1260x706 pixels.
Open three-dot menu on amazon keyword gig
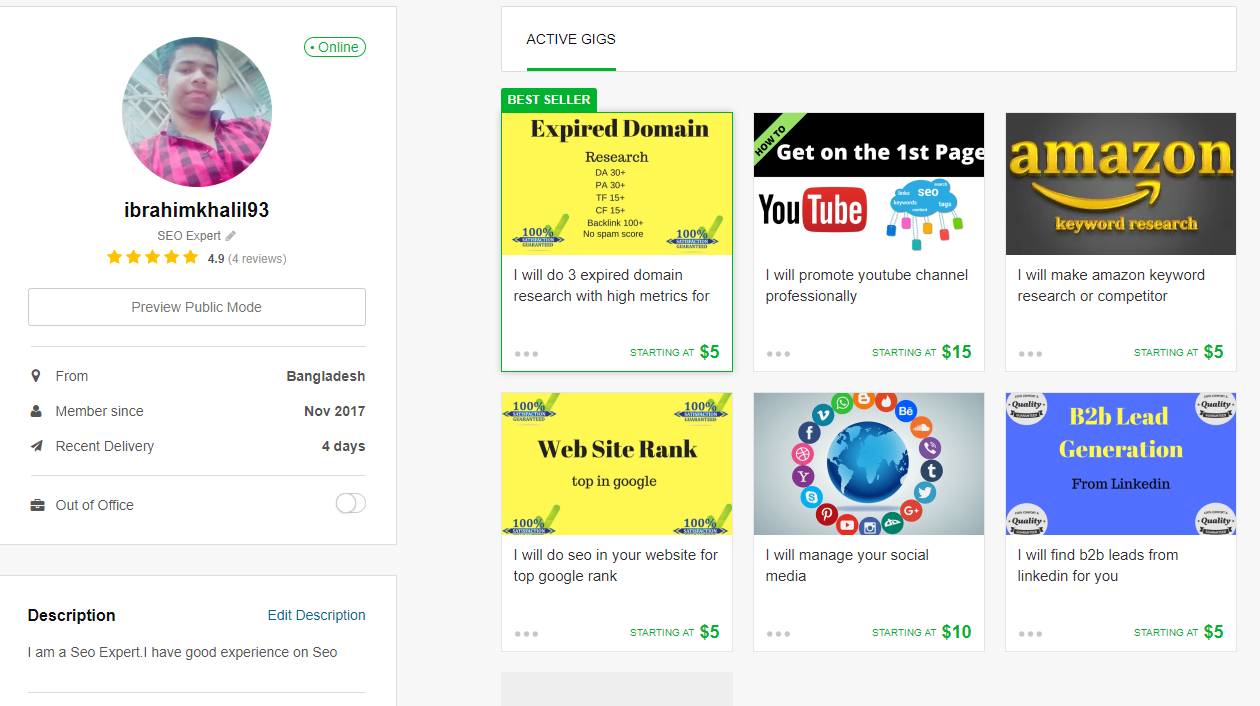pyautogui.click(x=1031, y=353)
